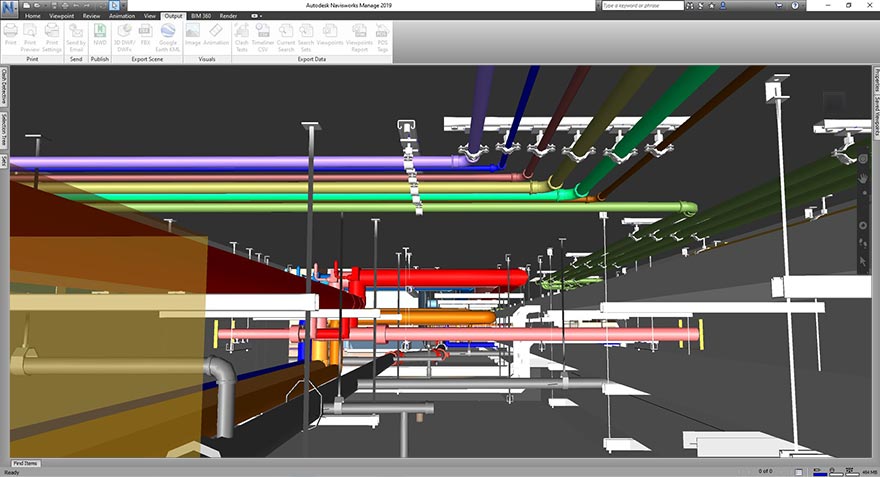Switch to the Render ribbon tab
The width and height of the screenshot is (880, 477).
coord(228,16)
